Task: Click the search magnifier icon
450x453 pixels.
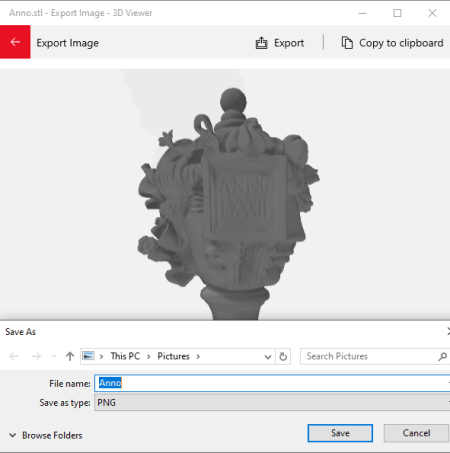Action: coord(442,357)
